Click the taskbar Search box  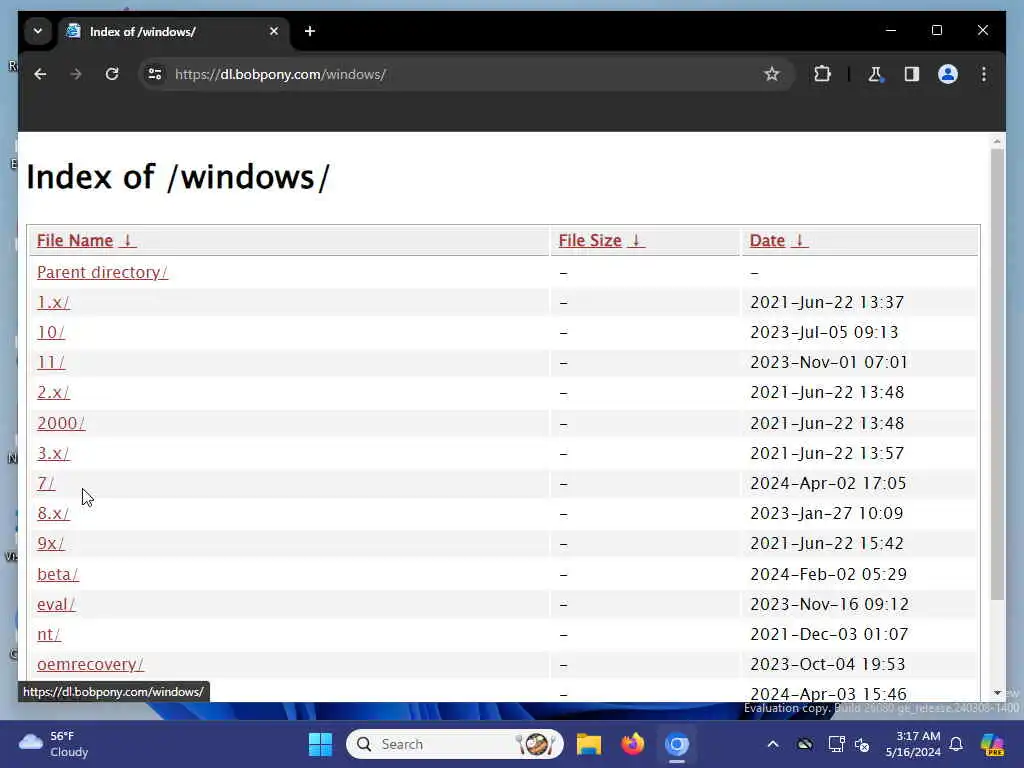pos(455,744)
